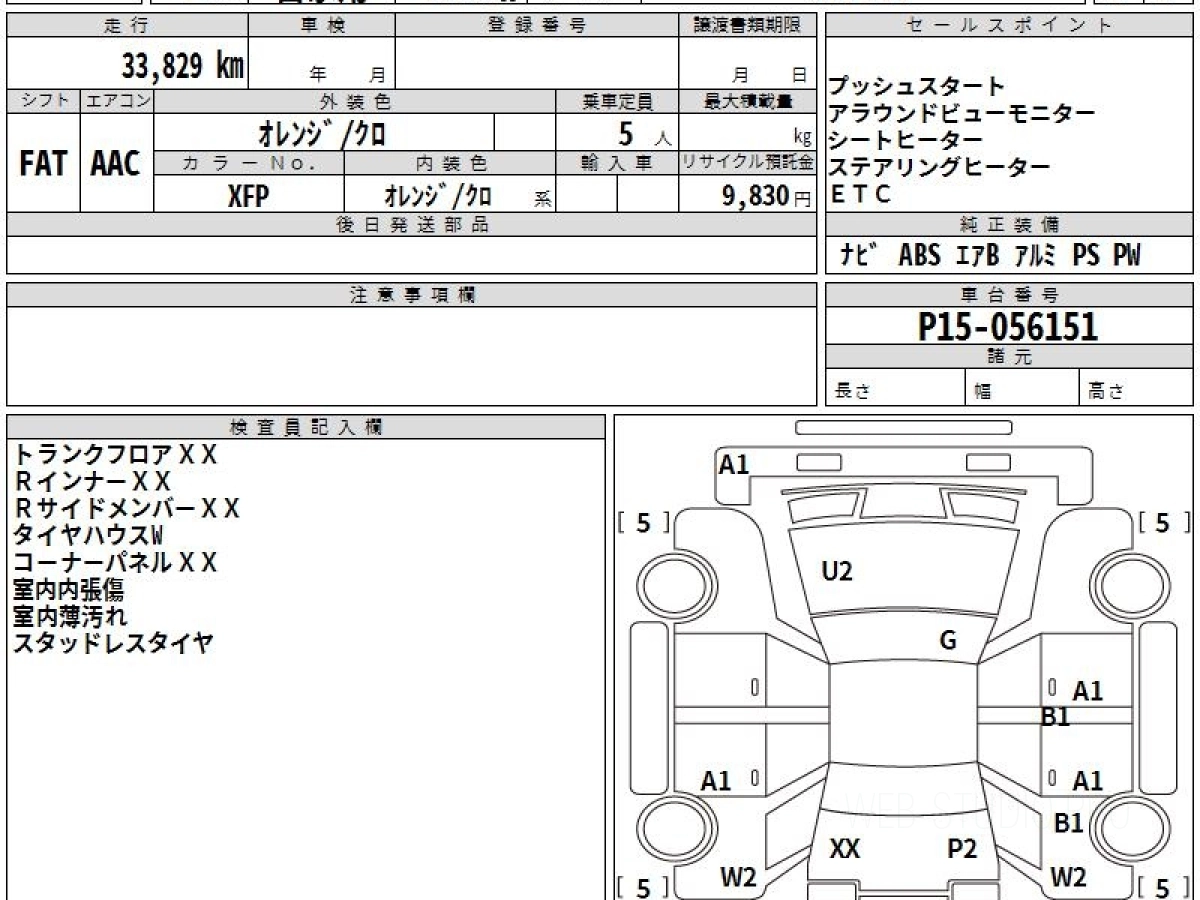The width and height of the screenshot is (1200, 900).
Task: Click the 車台番号 header
Action: (x=1009, y=295)
